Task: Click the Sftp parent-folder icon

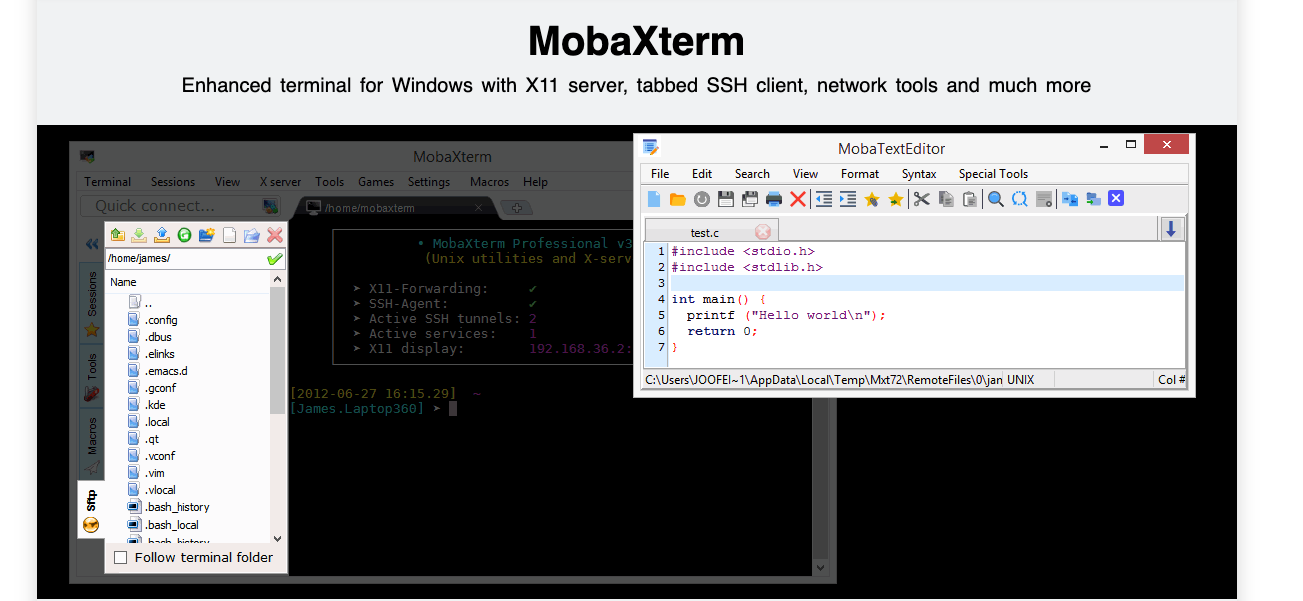Action: (x=117, y=235)
